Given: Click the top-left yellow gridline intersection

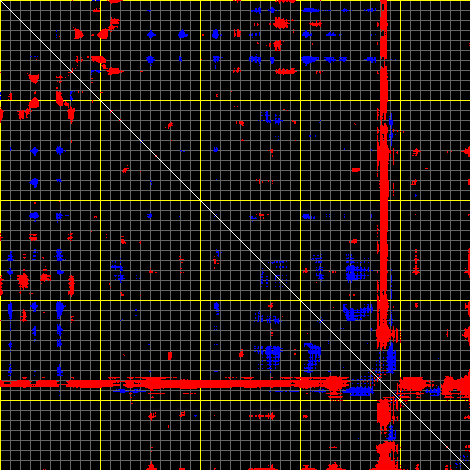Looking at the screenshot, I should (100, 100).
